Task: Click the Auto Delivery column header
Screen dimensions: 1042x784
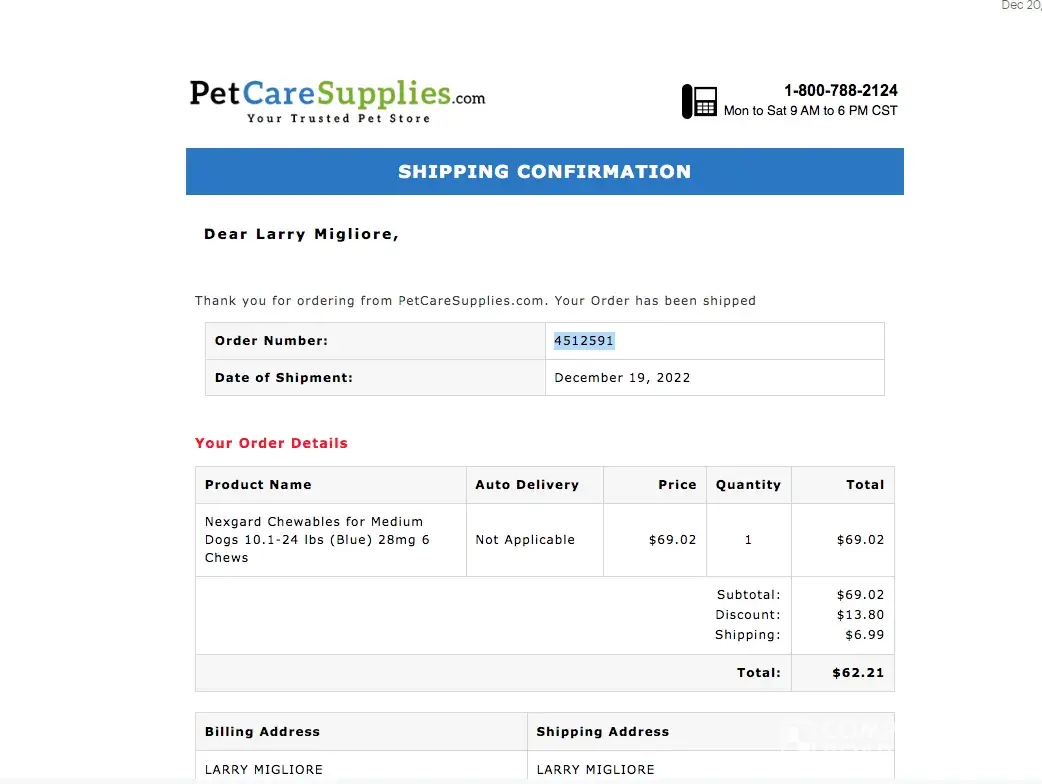Action: click(x=527, y=485)
